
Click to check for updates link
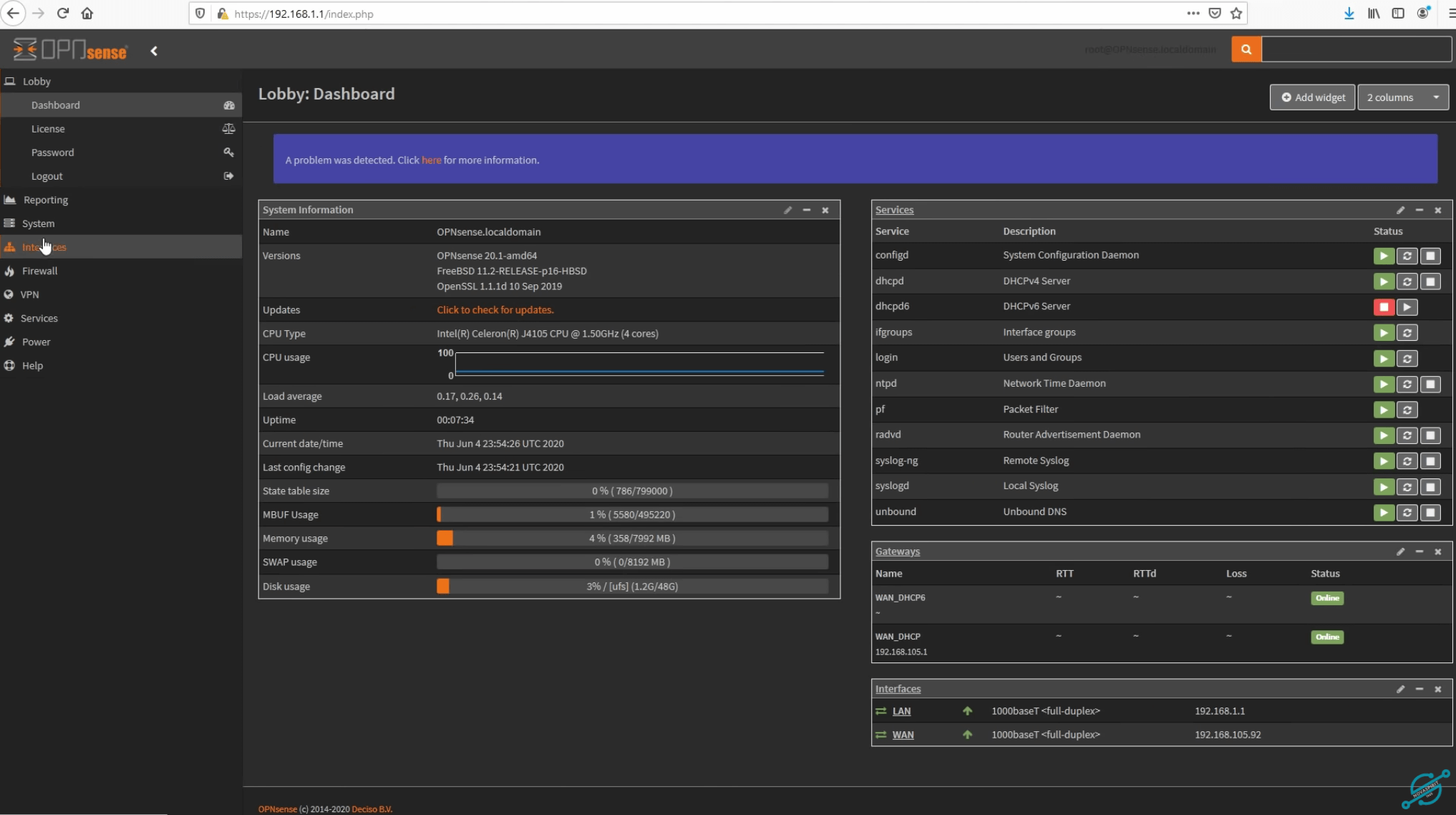[495, 309]
